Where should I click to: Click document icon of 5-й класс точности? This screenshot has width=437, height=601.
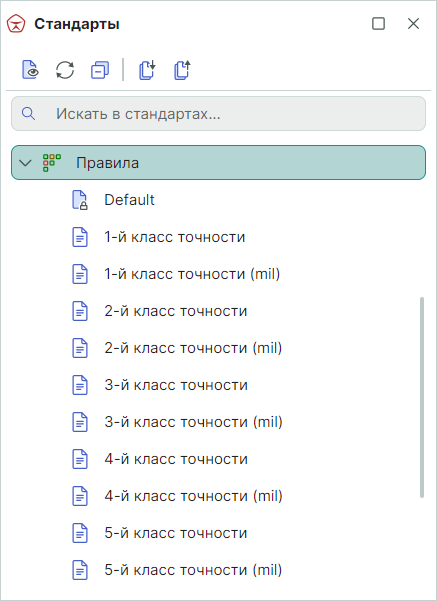(x=80, y=533)
